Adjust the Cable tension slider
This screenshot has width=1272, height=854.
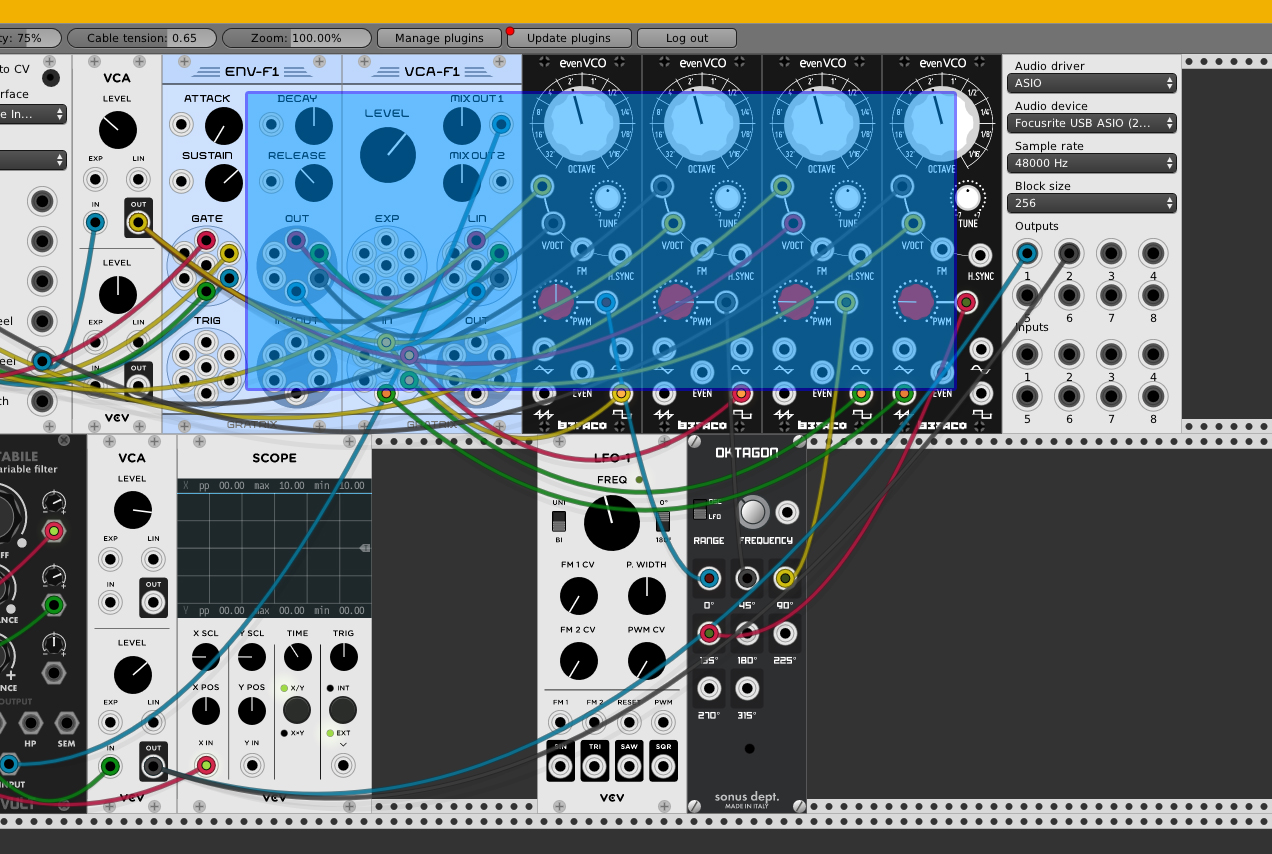coord(141,38)
